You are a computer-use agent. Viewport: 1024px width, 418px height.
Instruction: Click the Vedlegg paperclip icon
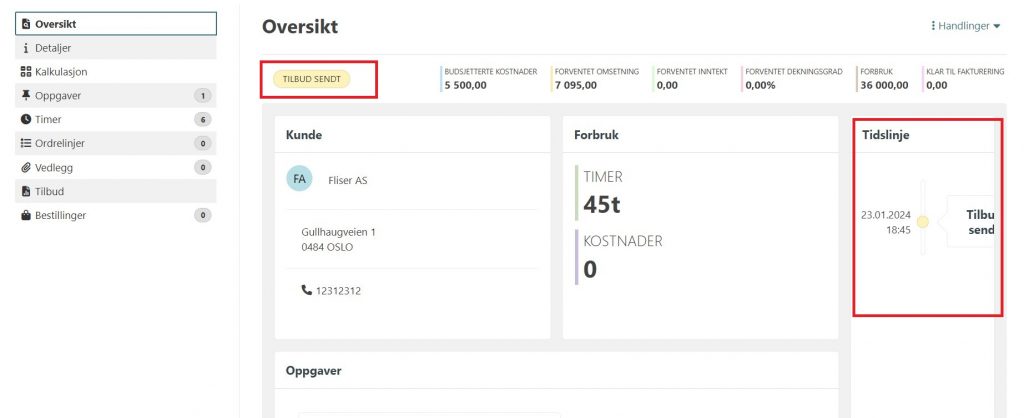coord(26,167)
